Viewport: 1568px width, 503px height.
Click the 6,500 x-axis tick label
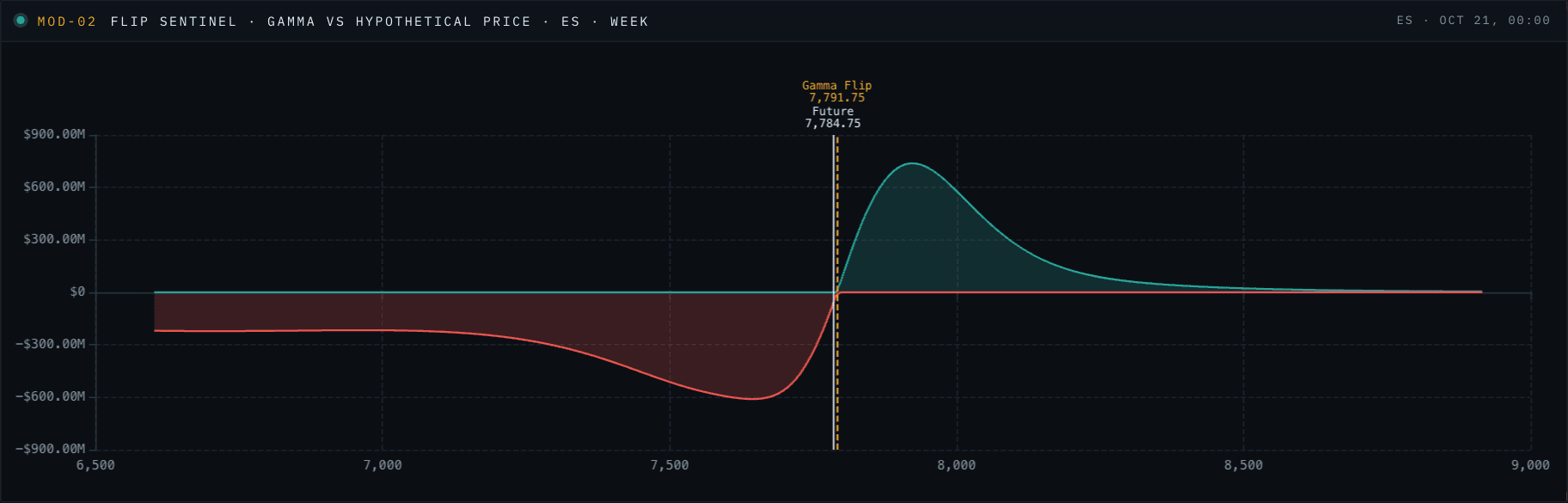pyautogui.click(x=95, y=465)
